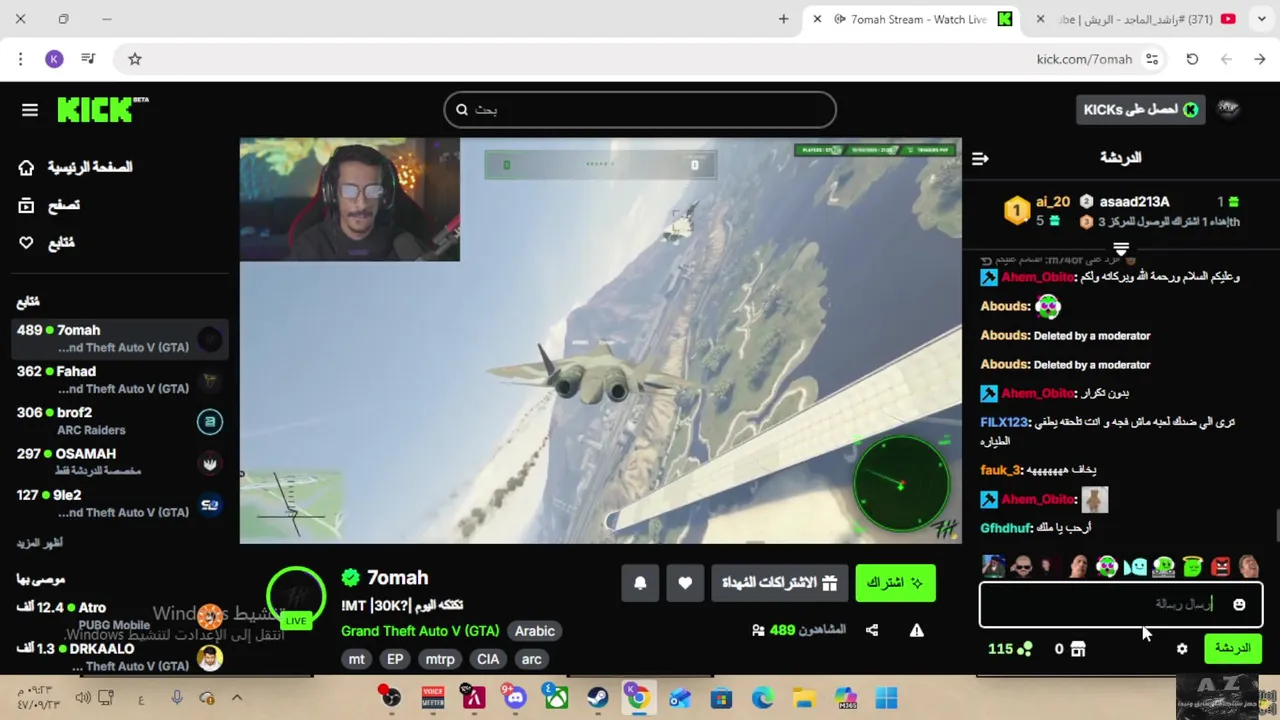Open recommended DRKAALO channel

pyautogui.click(x=119, y=657)
